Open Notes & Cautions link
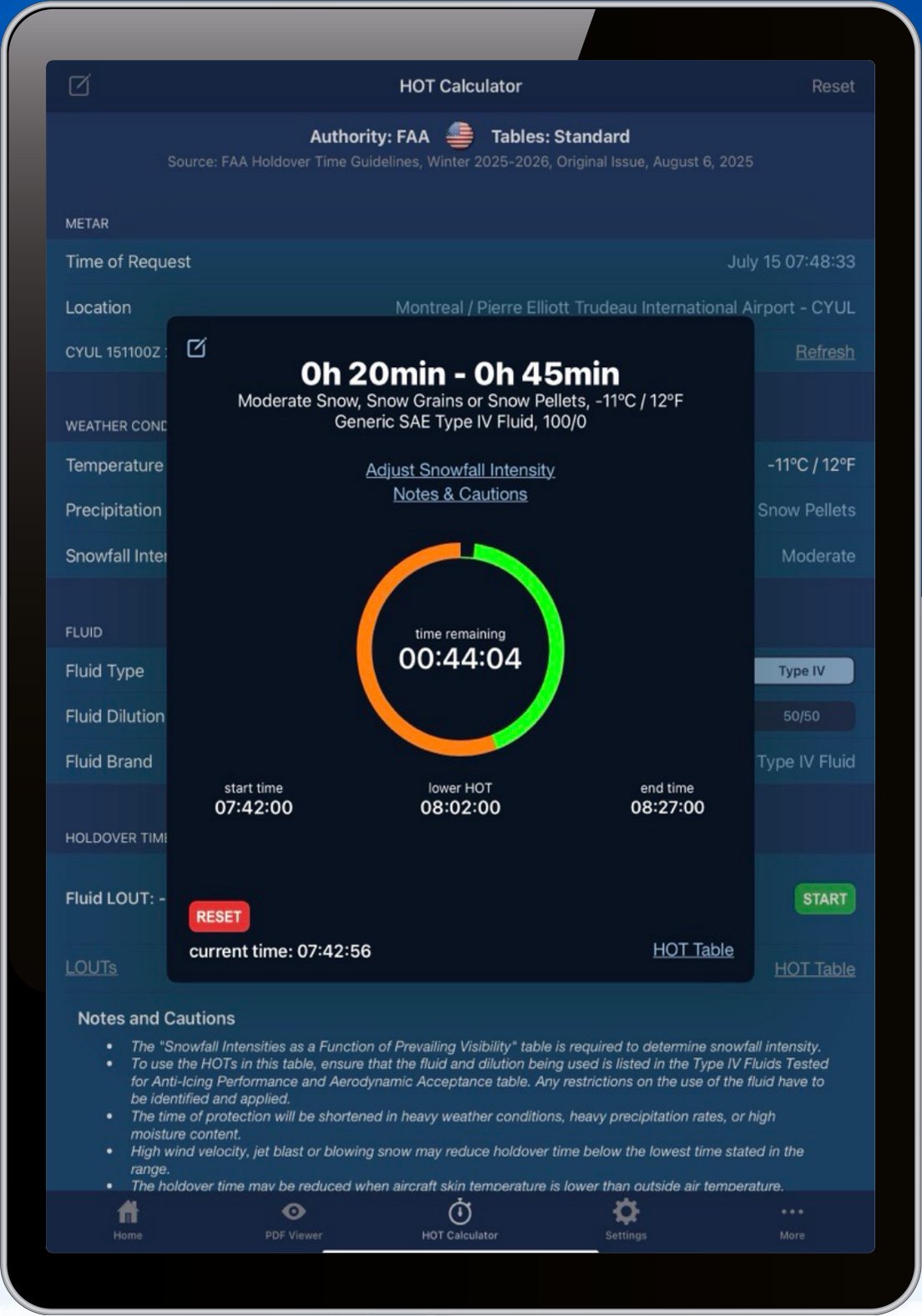The height and width of the screenshot is (1316, 922). click(x=460, y=494)
